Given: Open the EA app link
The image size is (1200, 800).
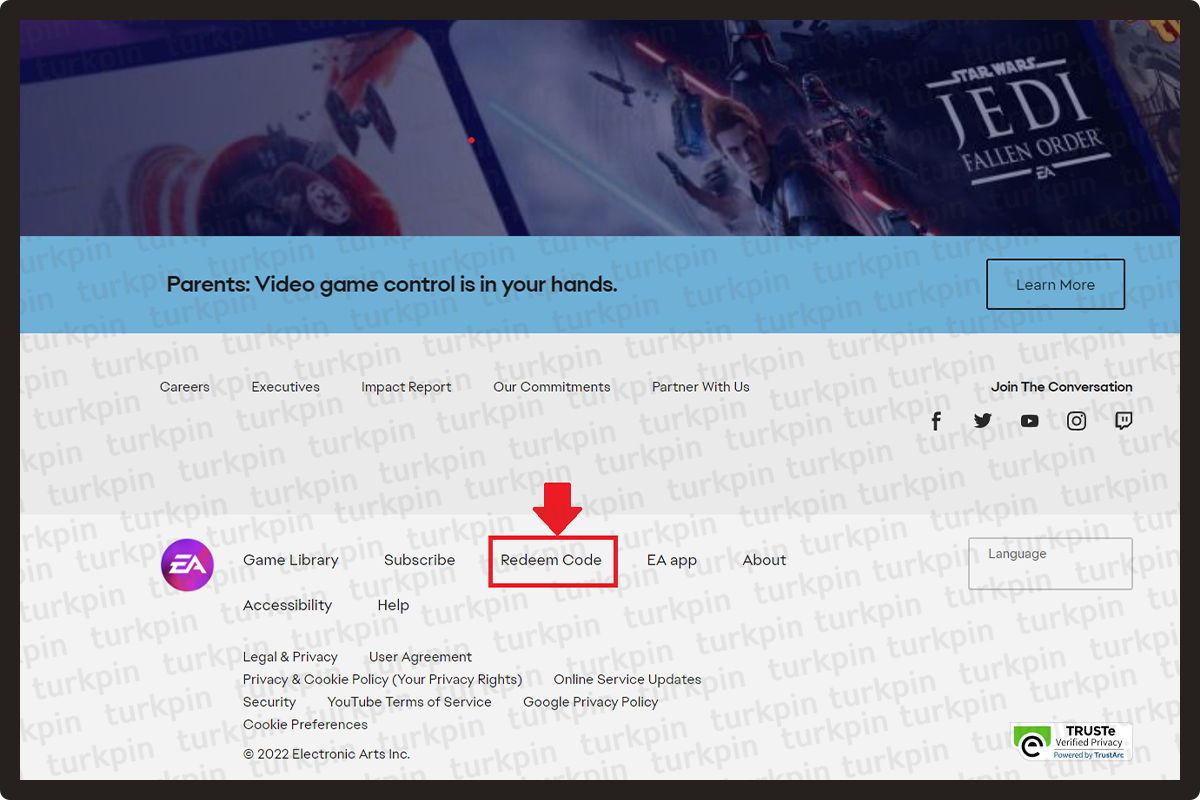Looking at the screenshot, I should (672, 560).
